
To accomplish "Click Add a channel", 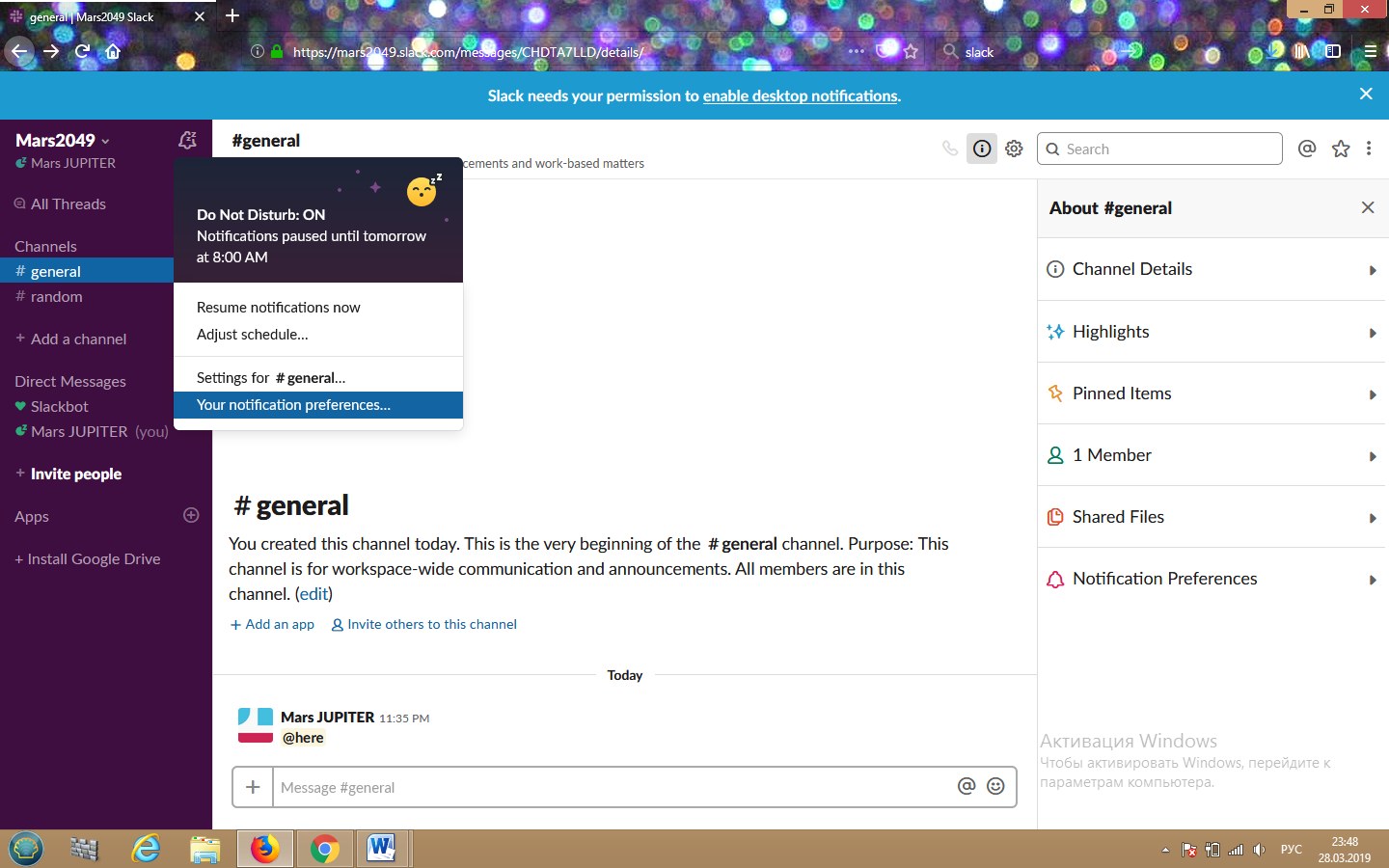I will click(x=71, y=339).
